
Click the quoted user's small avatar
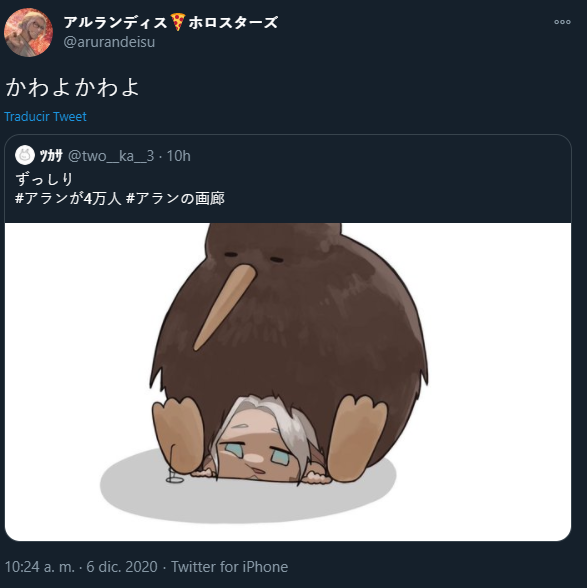coord(25,155)
